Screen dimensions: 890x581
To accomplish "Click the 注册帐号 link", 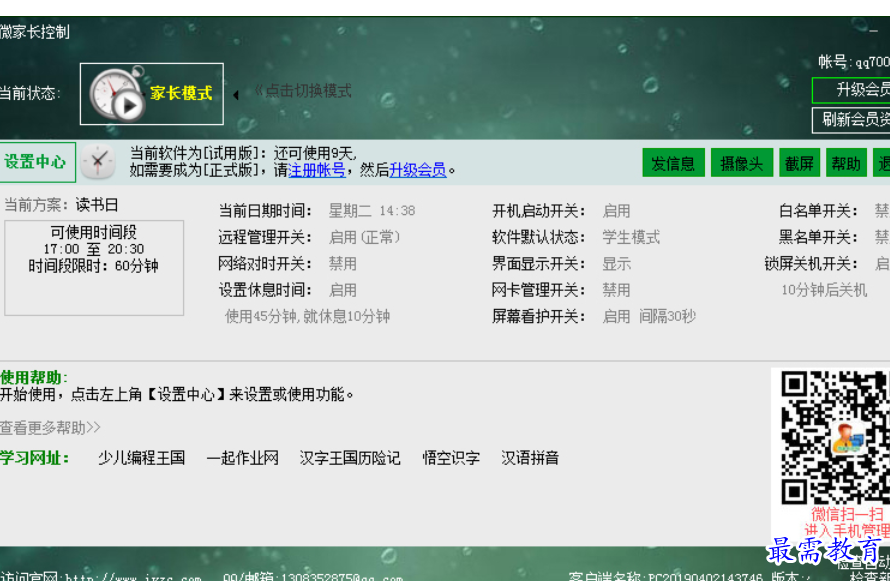I will coord(316,170).
